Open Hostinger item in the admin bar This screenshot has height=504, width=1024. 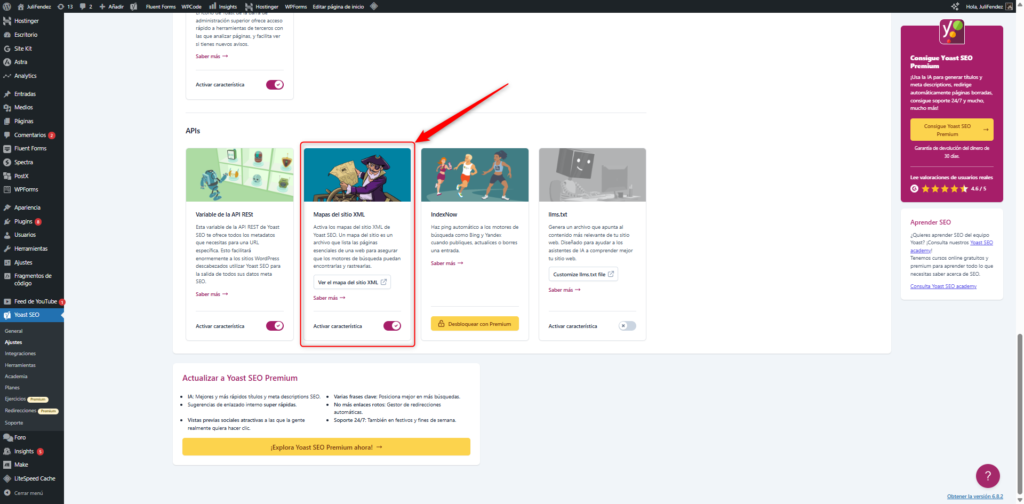[262, 6]
